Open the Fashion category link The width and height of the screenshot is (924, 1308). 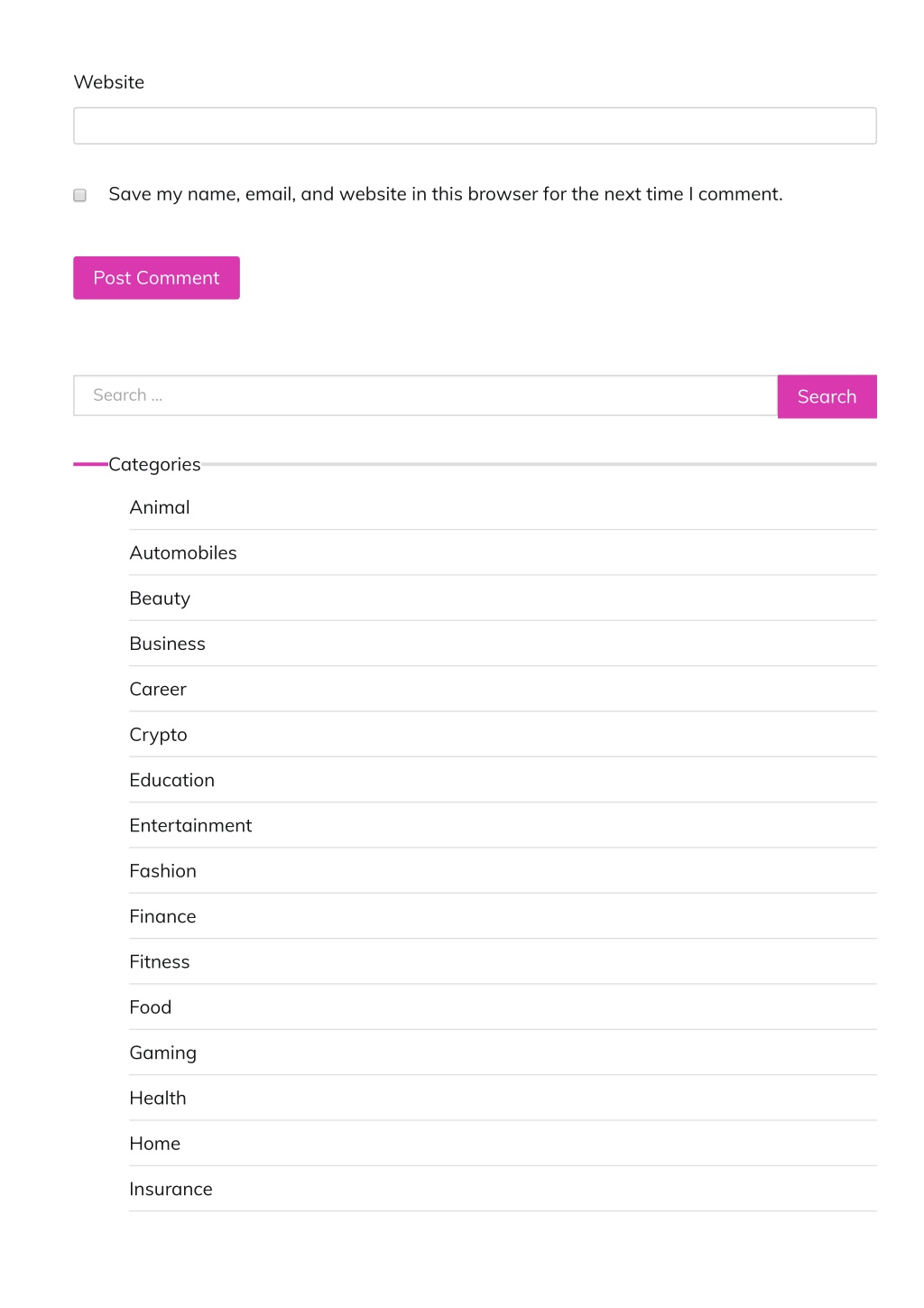163,871
